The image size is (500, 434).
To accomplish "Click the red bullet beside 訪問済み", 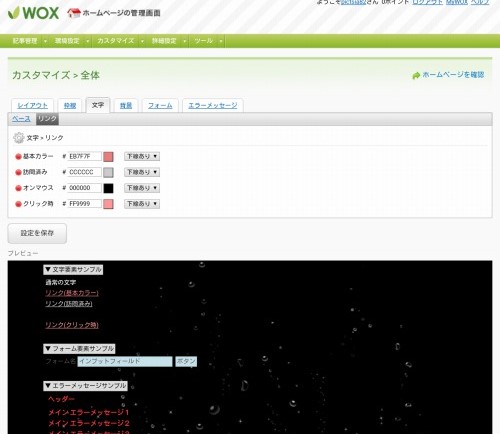I will coord(18,172).
